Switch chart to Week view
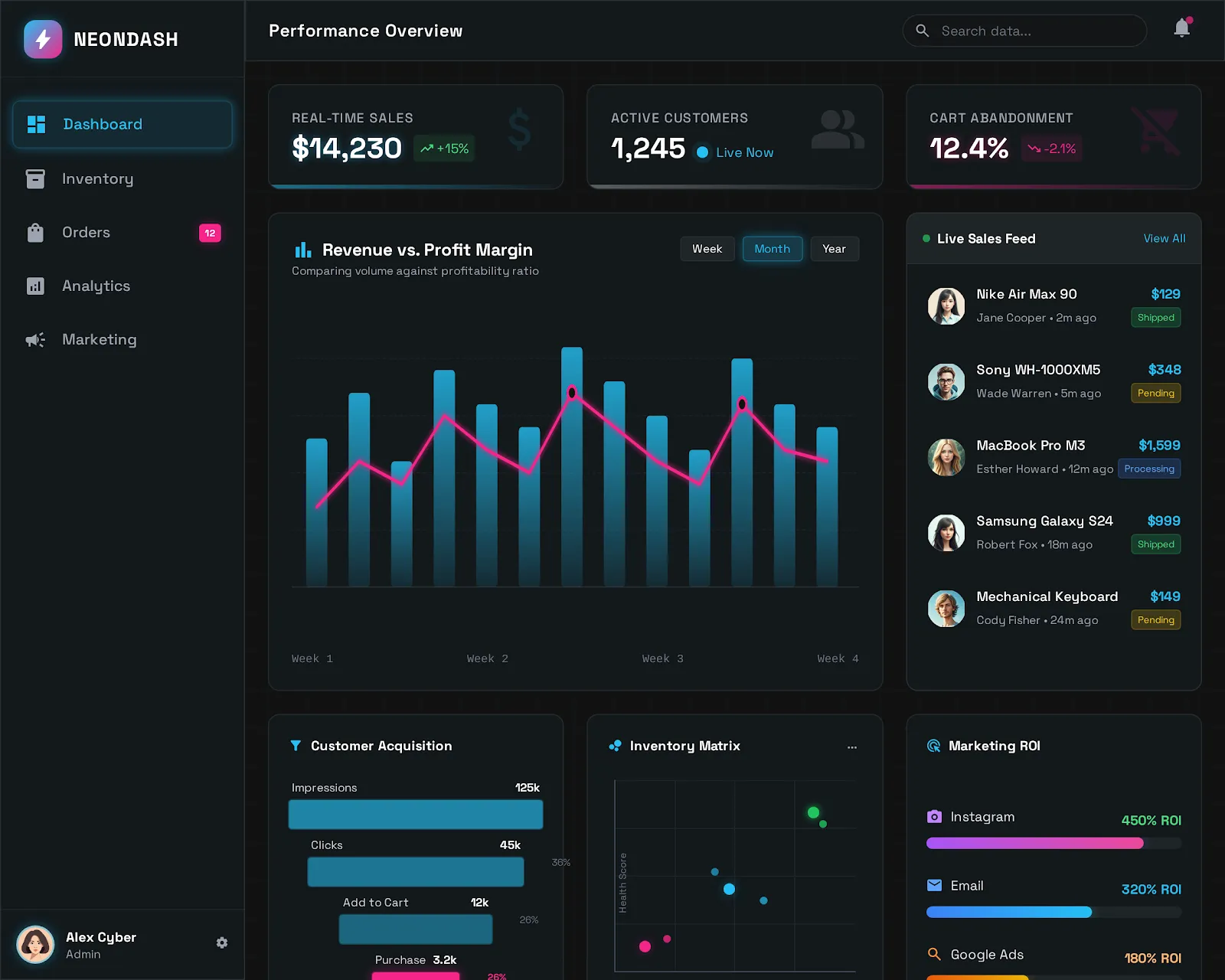Screen dimensions: 1225x980 click(x=707, y=248)
